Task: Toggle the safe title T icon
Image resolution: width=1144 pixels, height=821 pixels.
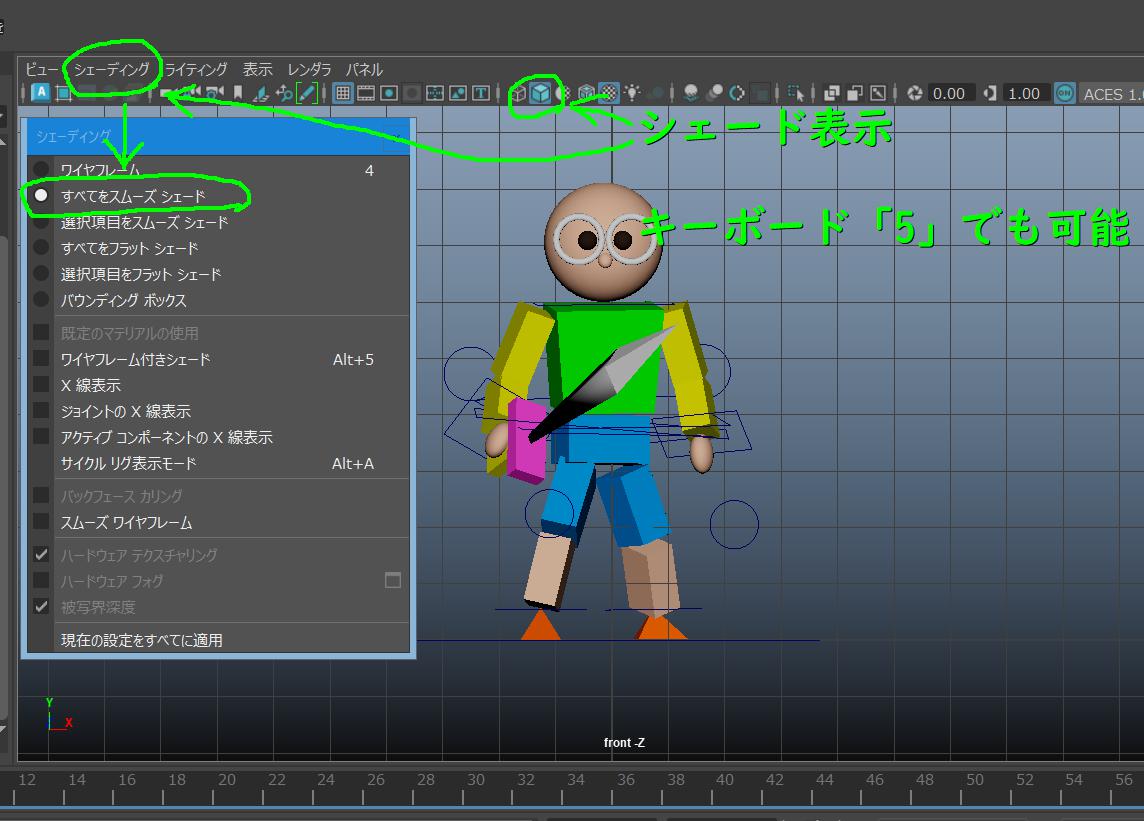Action: pyautogui.click(x=481, y=93)
